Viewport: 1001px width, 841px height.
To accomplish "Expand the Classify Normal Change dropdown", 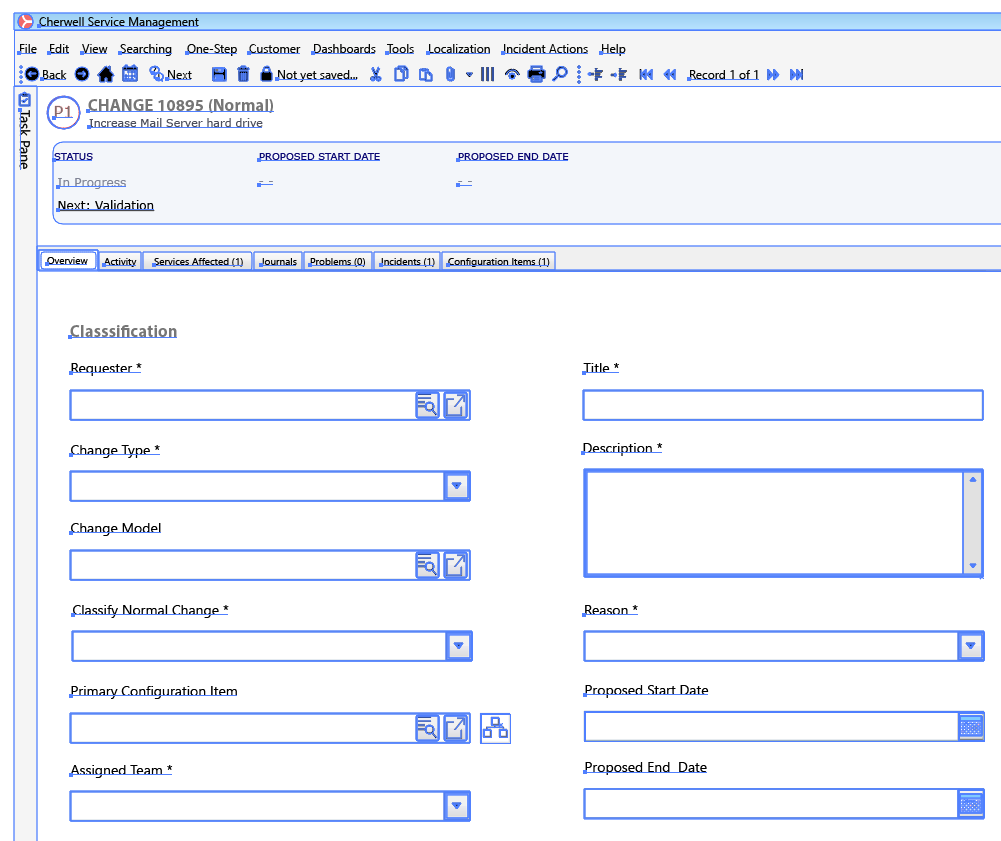I will [x=458, y=646].
